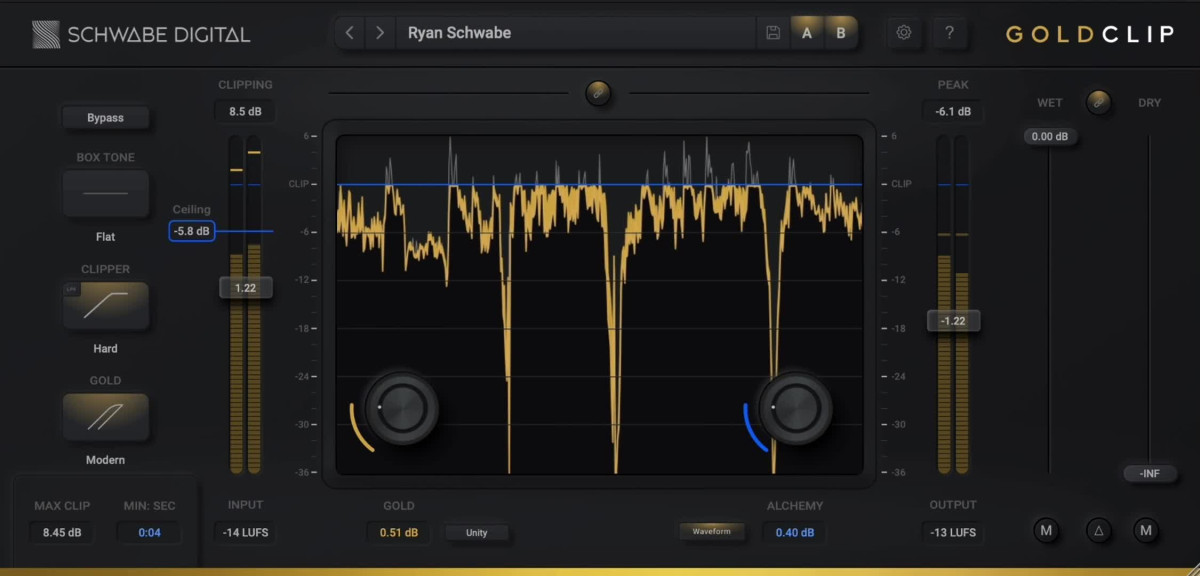
Task: Go to the previous preset
Action: coord(350,33)
